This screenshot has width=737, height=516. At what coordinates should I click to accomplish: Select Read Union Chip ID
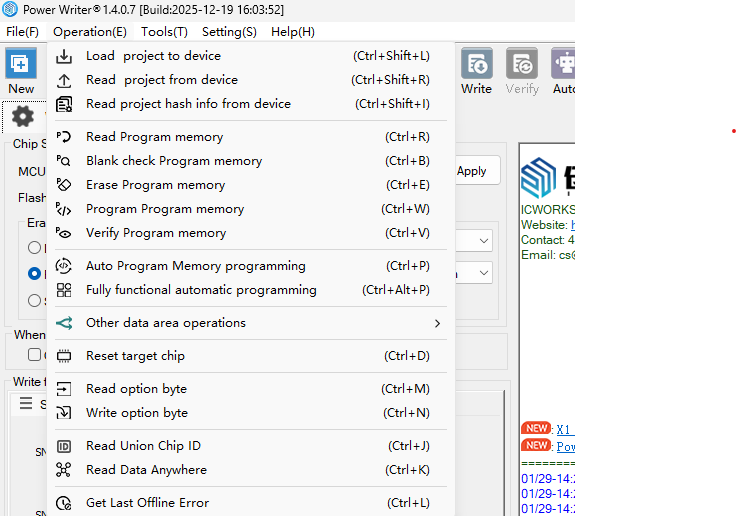pyautogui.click(x=143, y=446)
